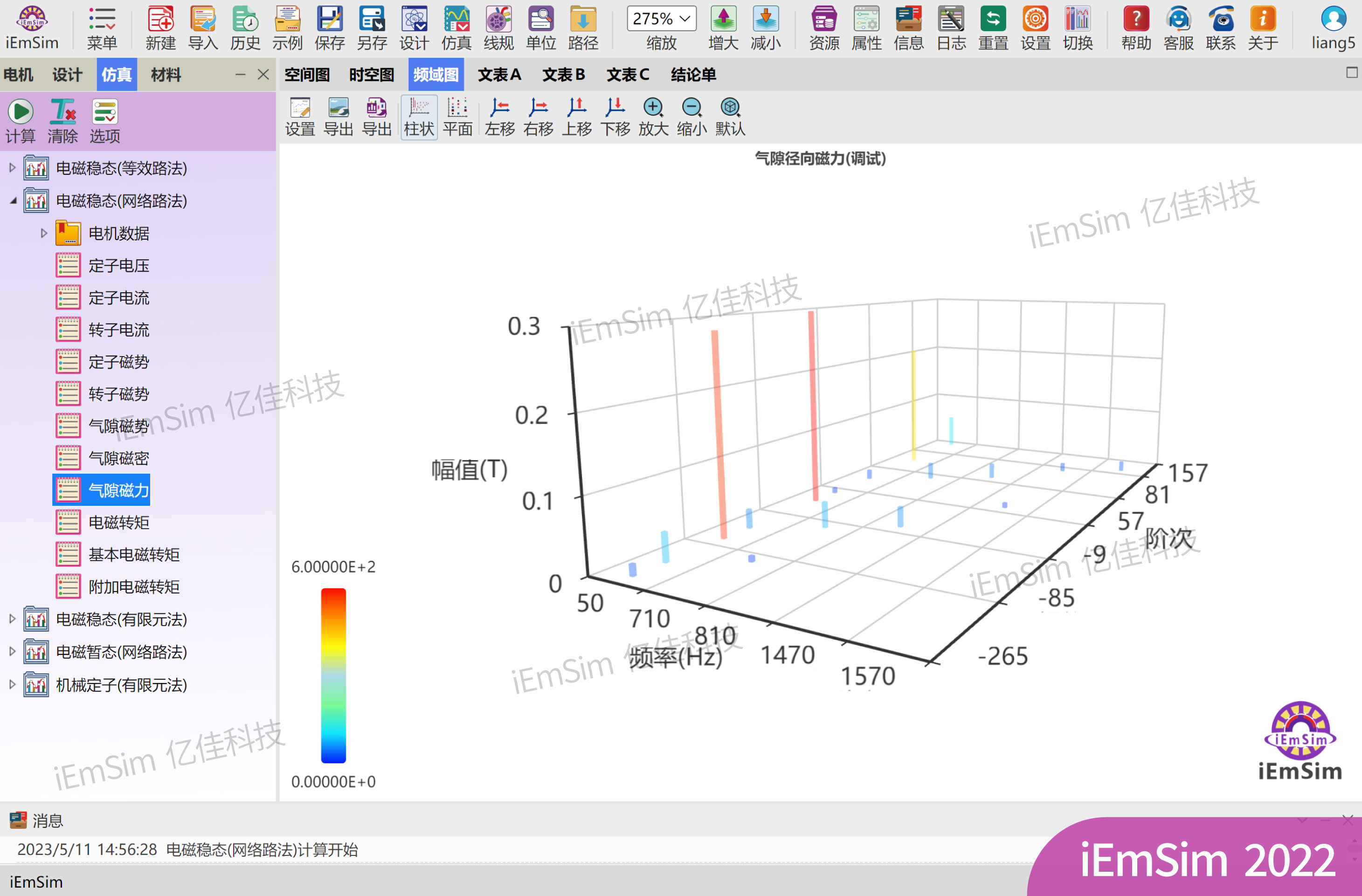This screenshot has width=1362, height=896.
Task: Switch to the 文表A tab
Action: [499, 75]
